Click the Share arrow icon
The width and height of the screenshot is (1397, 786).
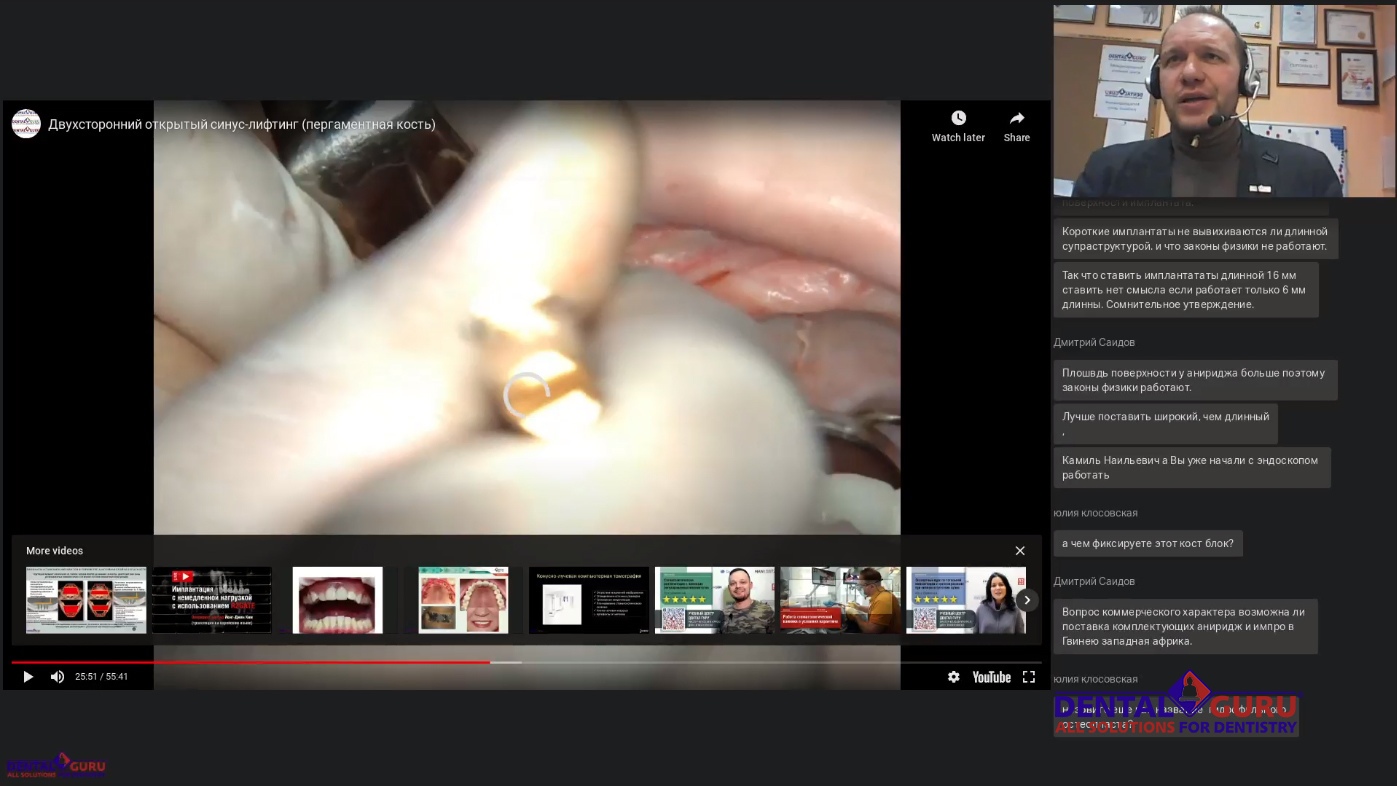tap(1016, 119)
